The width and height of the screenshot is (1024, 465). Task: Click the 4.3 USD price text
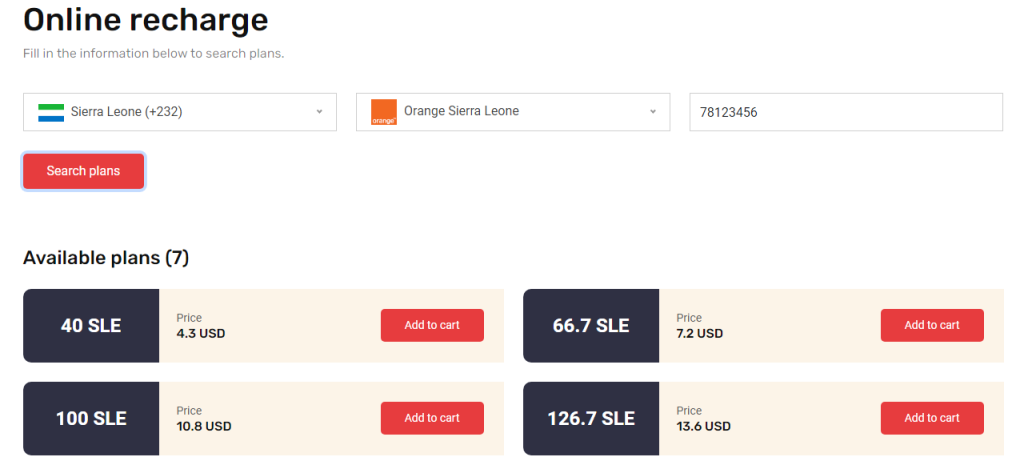pyautogui.click(x=200, y=334)
